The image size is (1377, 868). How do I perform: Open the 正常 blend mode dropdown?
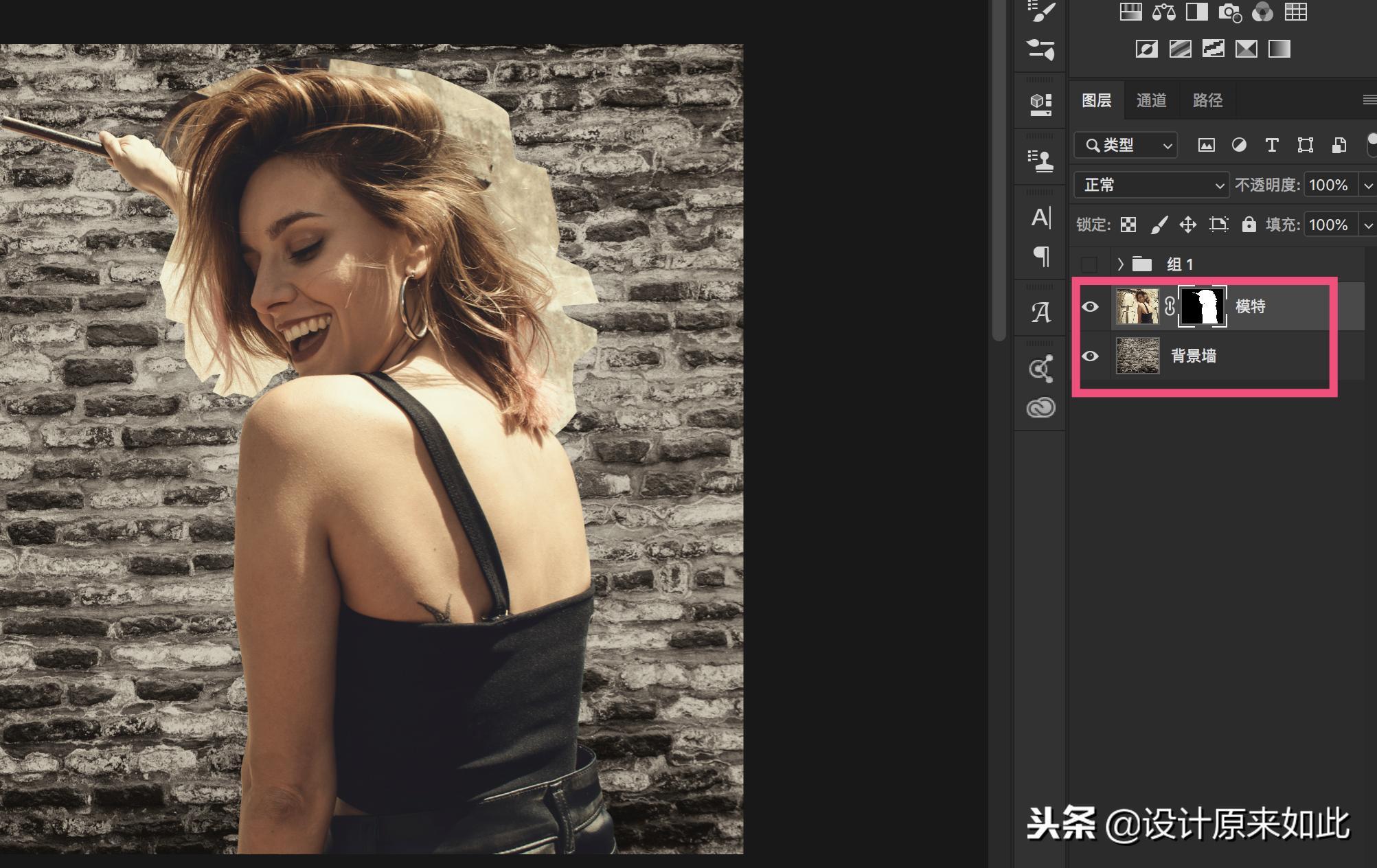[1151, 185]
